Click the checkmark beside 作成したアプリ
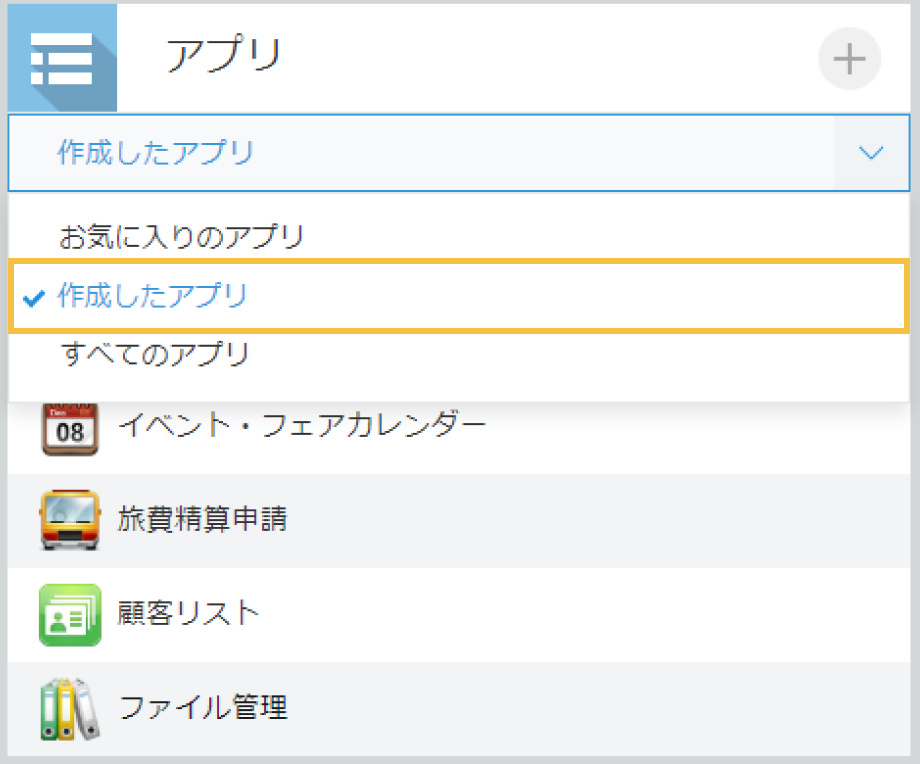 (35, 296)
